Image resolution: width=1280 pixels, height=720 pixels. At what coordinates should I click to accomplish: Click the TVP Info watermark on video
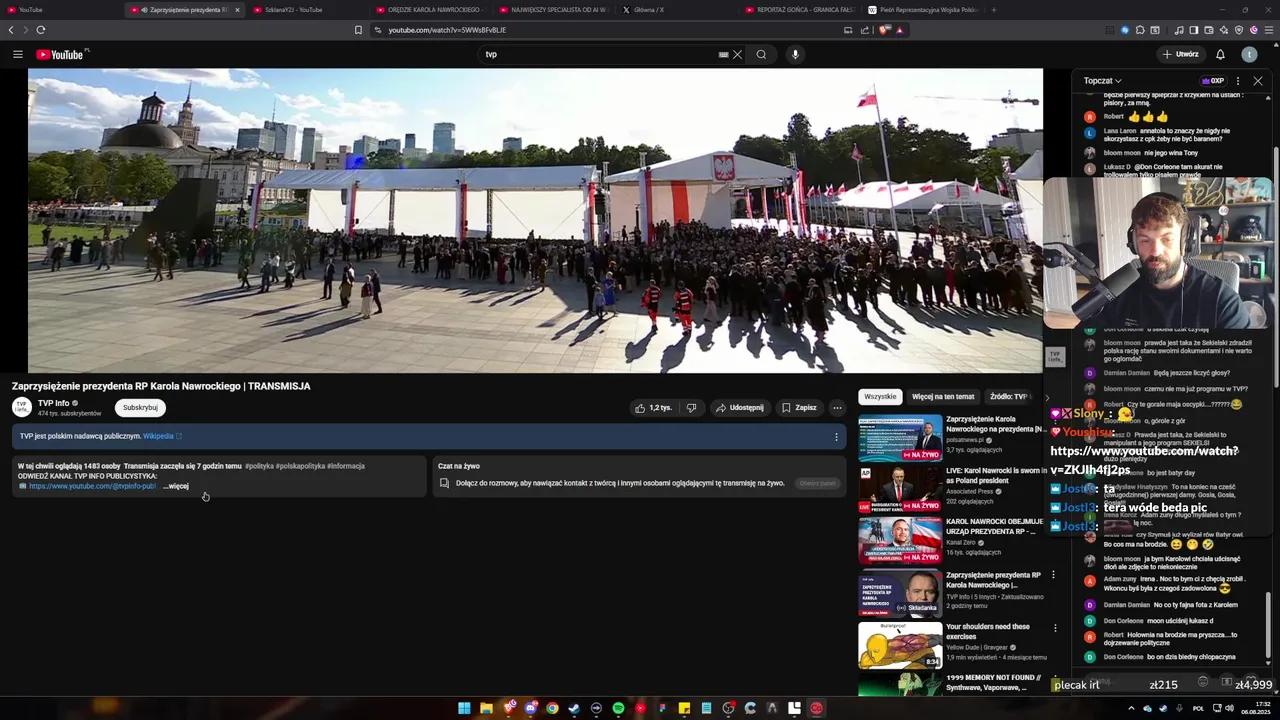[x=1055, y=356]
